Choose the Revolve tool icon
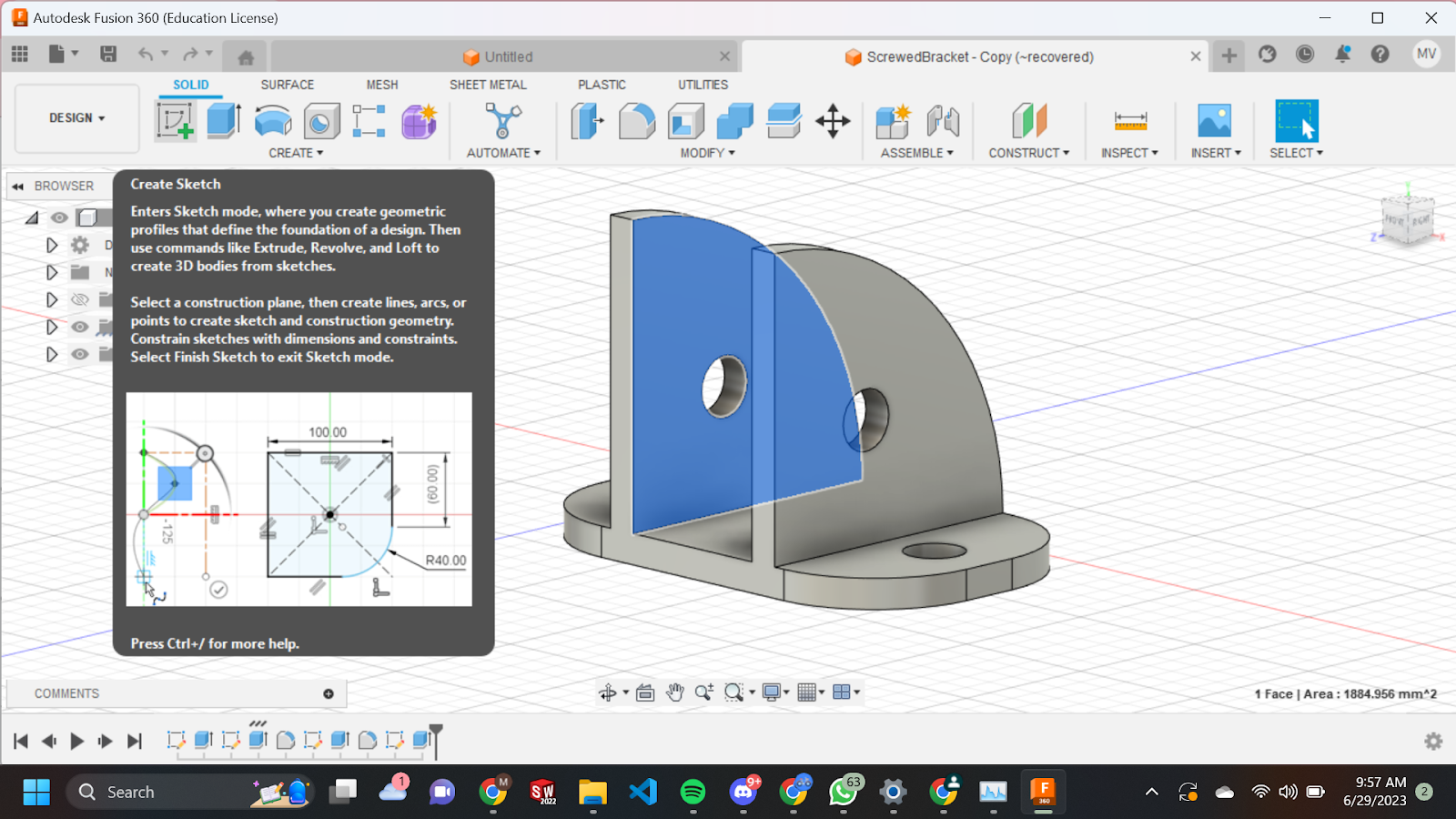Viewport: 1456px width, 819px height. [273, 120]
